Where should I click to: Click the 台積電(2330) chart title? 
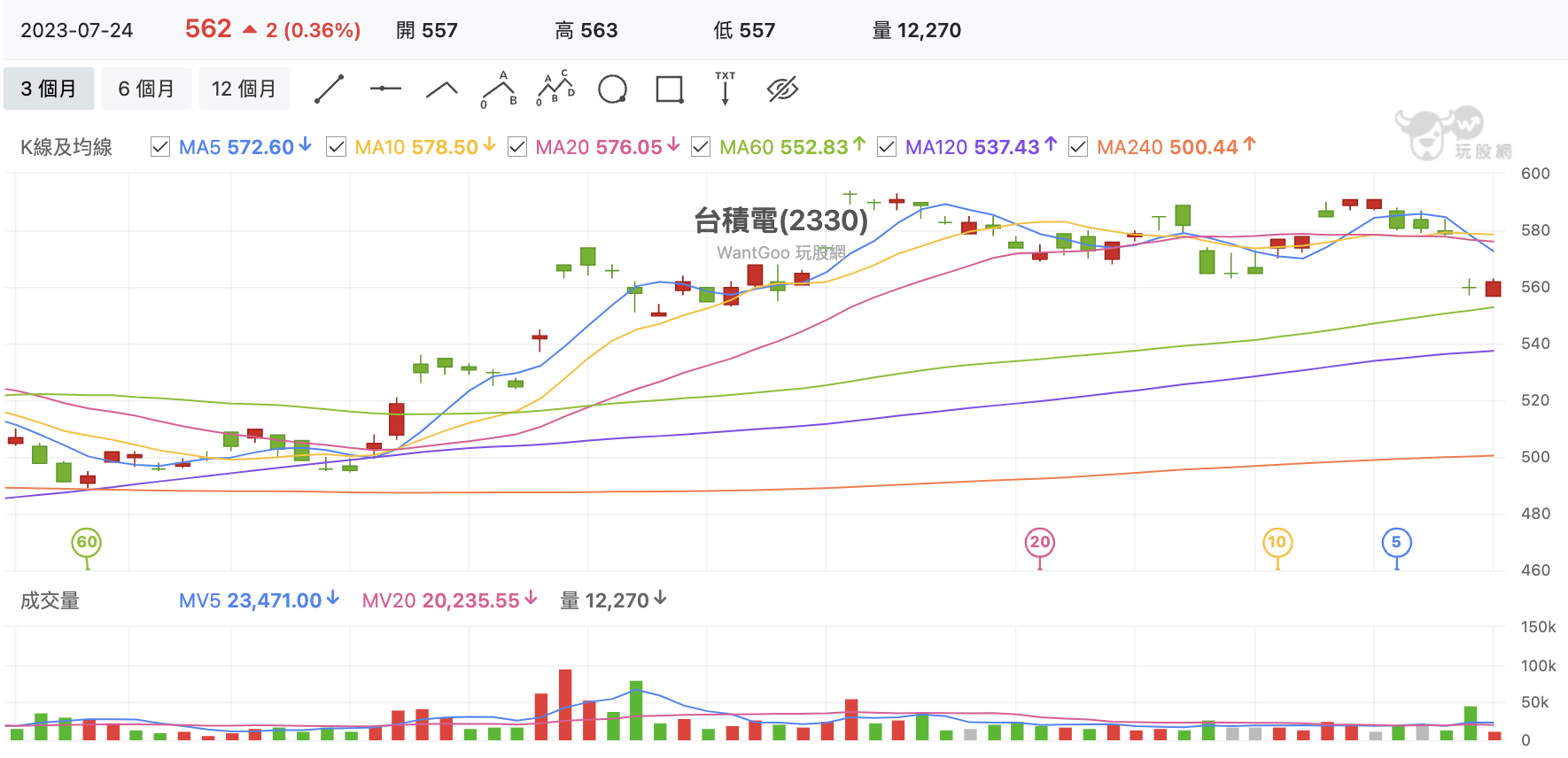(x=780, y=220)
